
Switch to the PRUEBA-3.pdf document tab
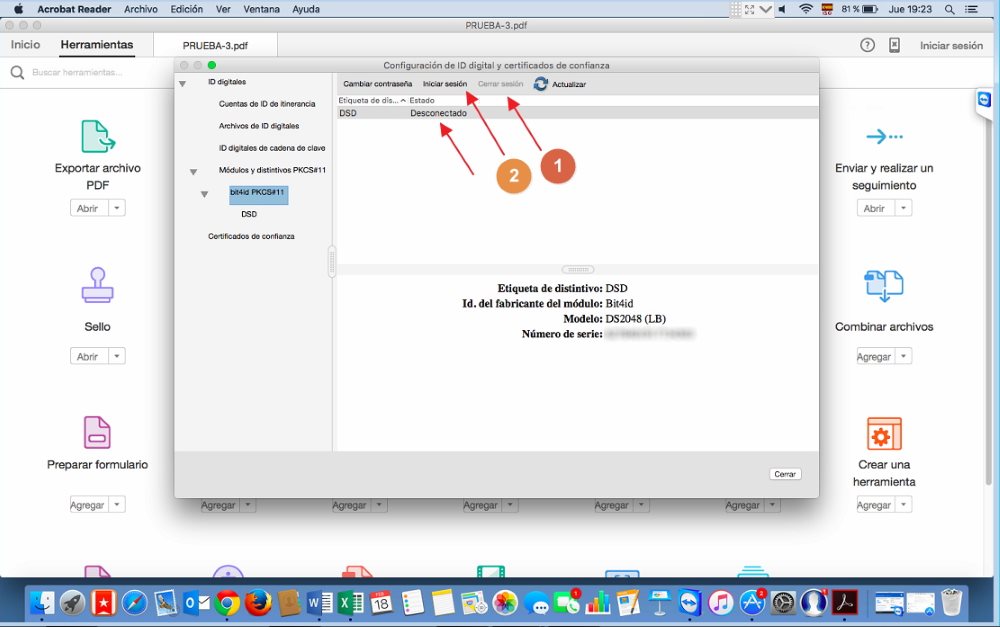[x=216, y=46]
